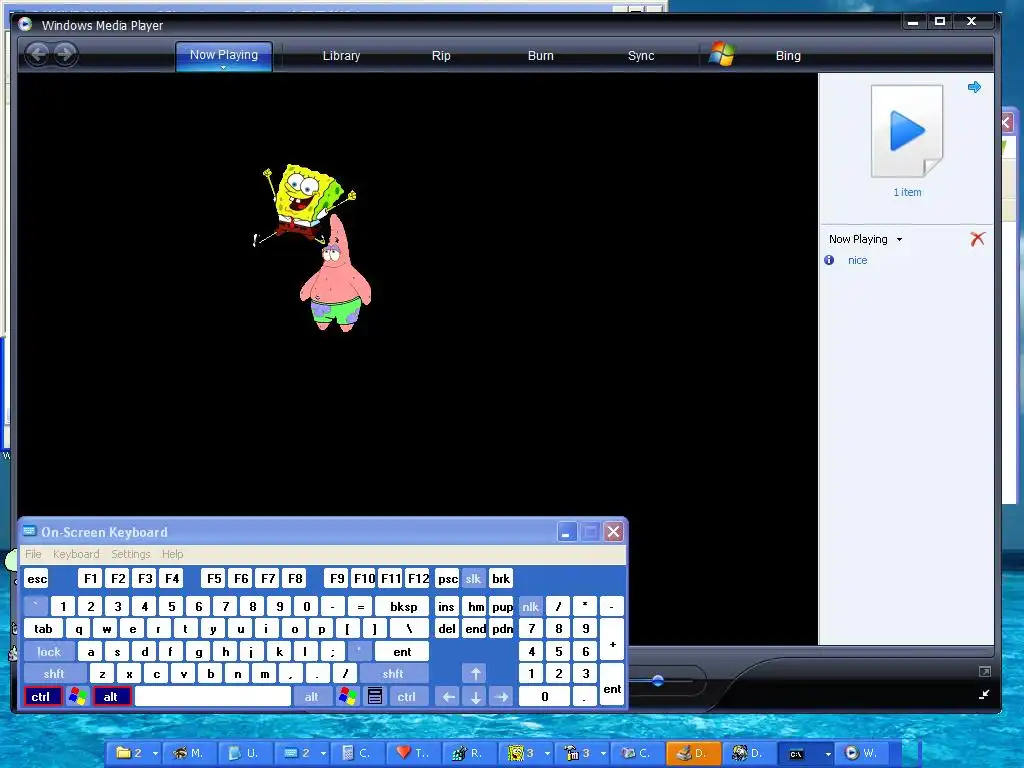Switch to the Rip tab

click(441, 56)
